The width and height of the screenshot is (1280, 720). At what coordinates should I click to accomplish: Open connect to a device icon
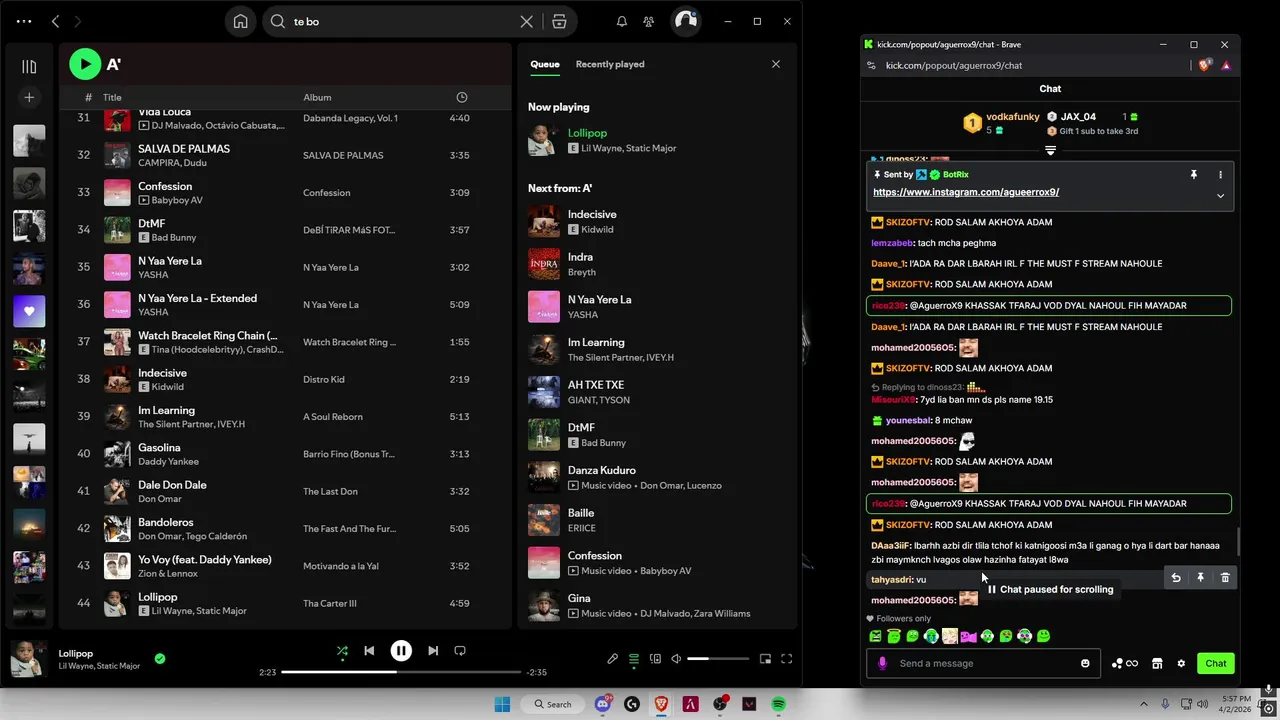[x=655, y=659]
